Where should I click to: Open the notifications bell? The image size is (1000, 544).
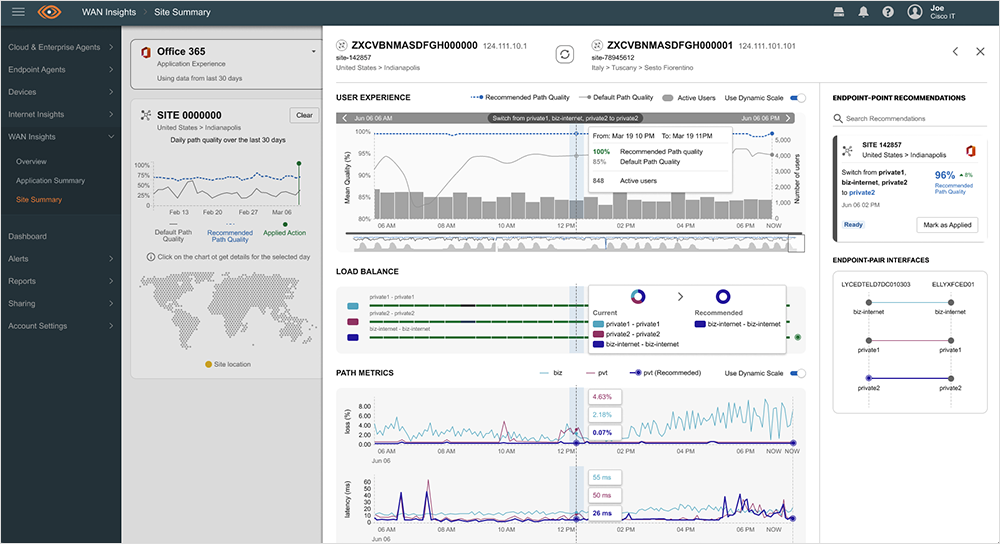pos(863,12)
